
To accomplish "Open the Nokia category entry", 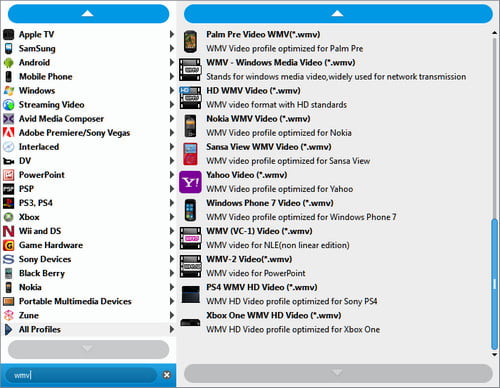I will pos(88,287).
